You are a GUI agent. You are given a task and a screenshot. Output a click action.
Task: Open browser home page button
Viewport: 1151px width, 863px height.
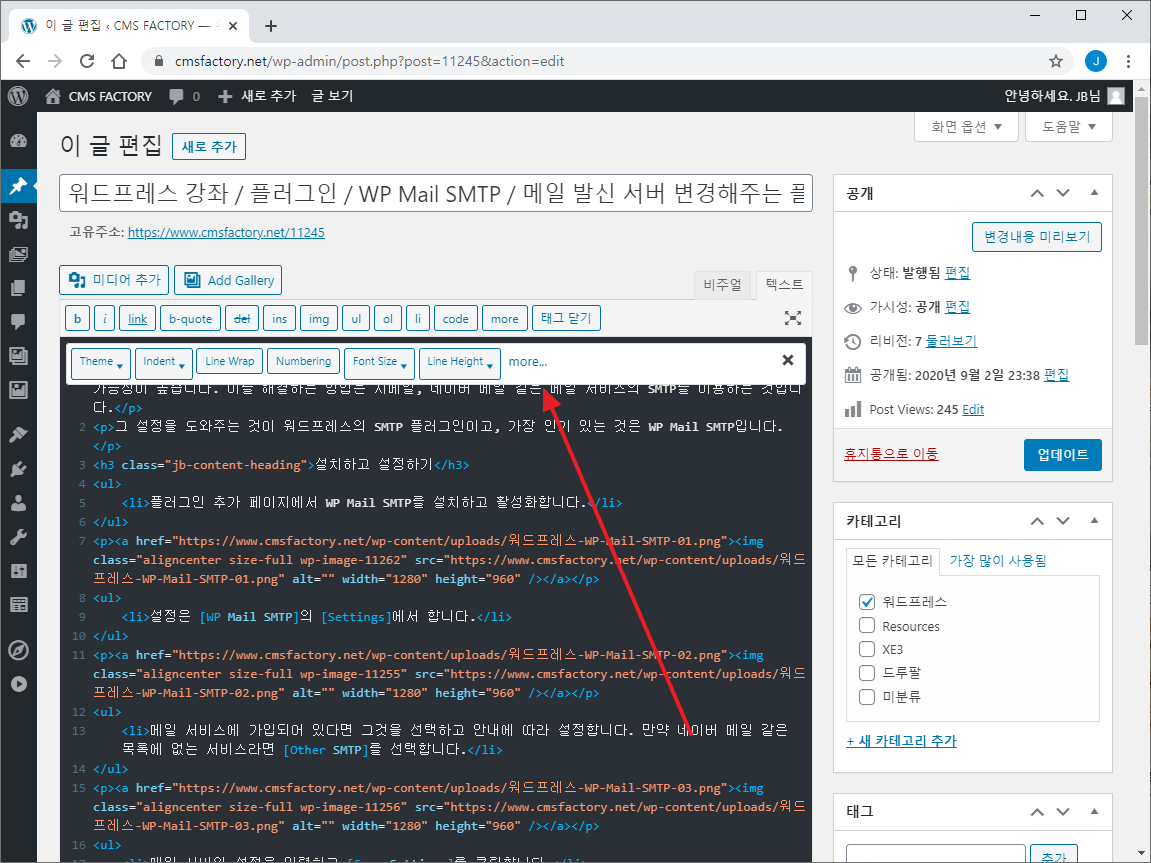119,61
